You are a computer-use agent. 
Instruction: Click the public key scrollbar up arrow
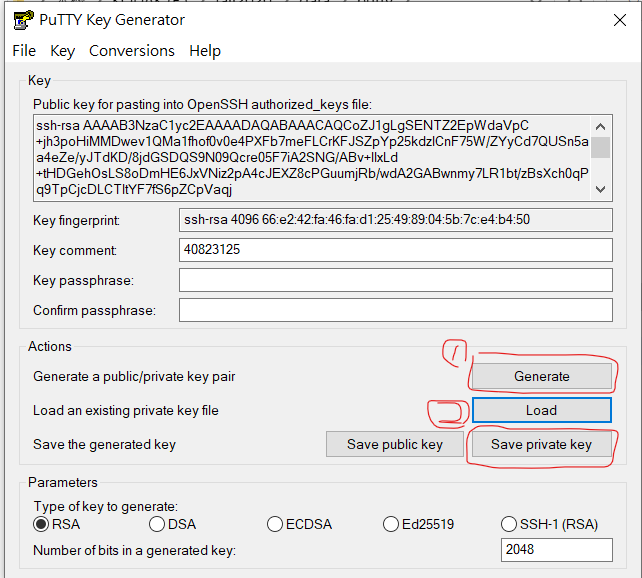[x=601, y=127]
